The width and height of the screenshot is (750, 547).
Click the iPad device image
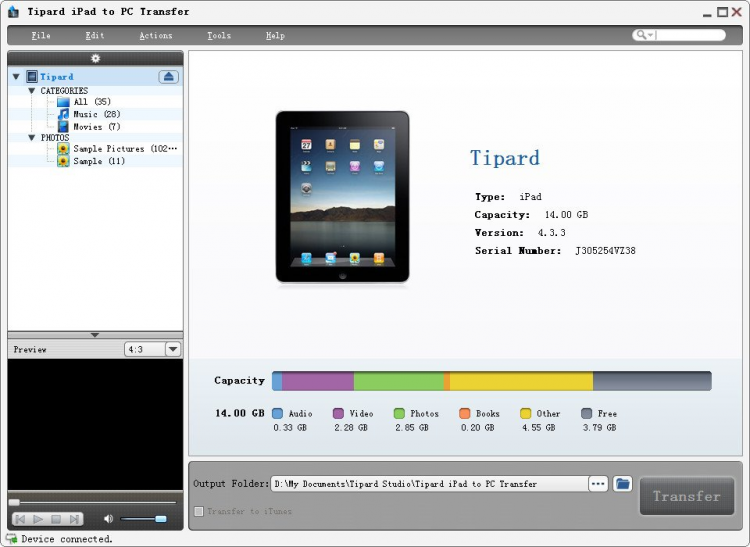click(x=342, y=197)
